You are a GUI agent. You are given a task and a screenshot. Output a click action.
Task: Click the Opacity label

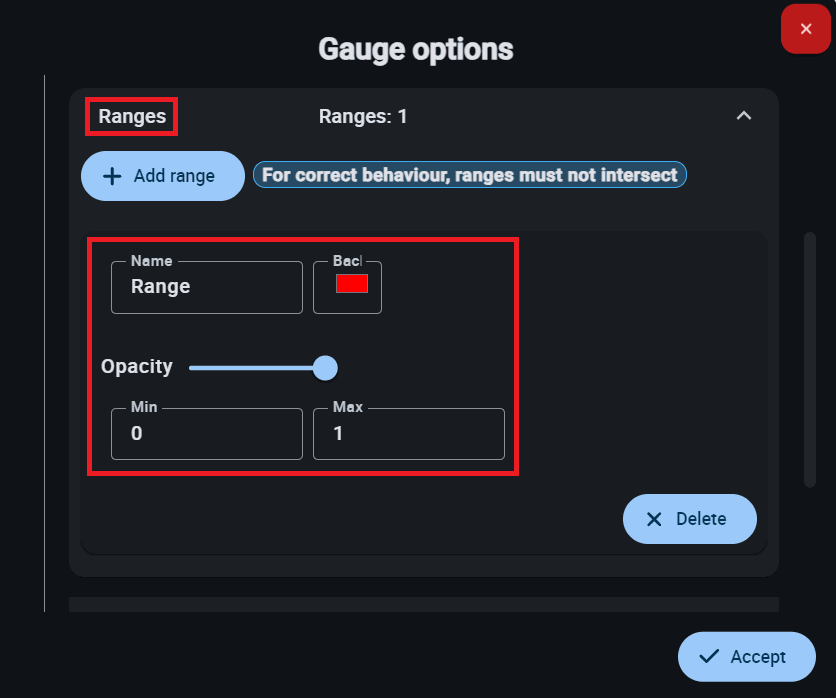tap(137, 367)
